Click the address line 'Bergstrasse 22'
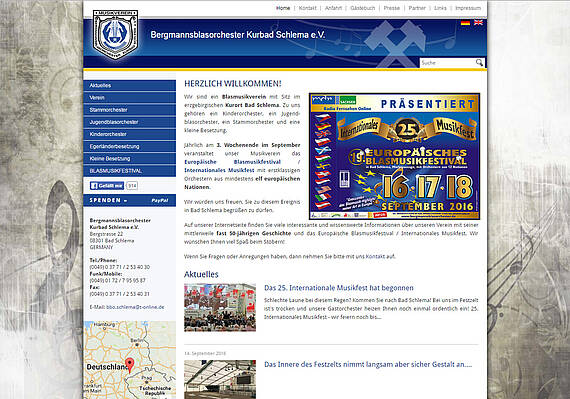 (106, 234)
